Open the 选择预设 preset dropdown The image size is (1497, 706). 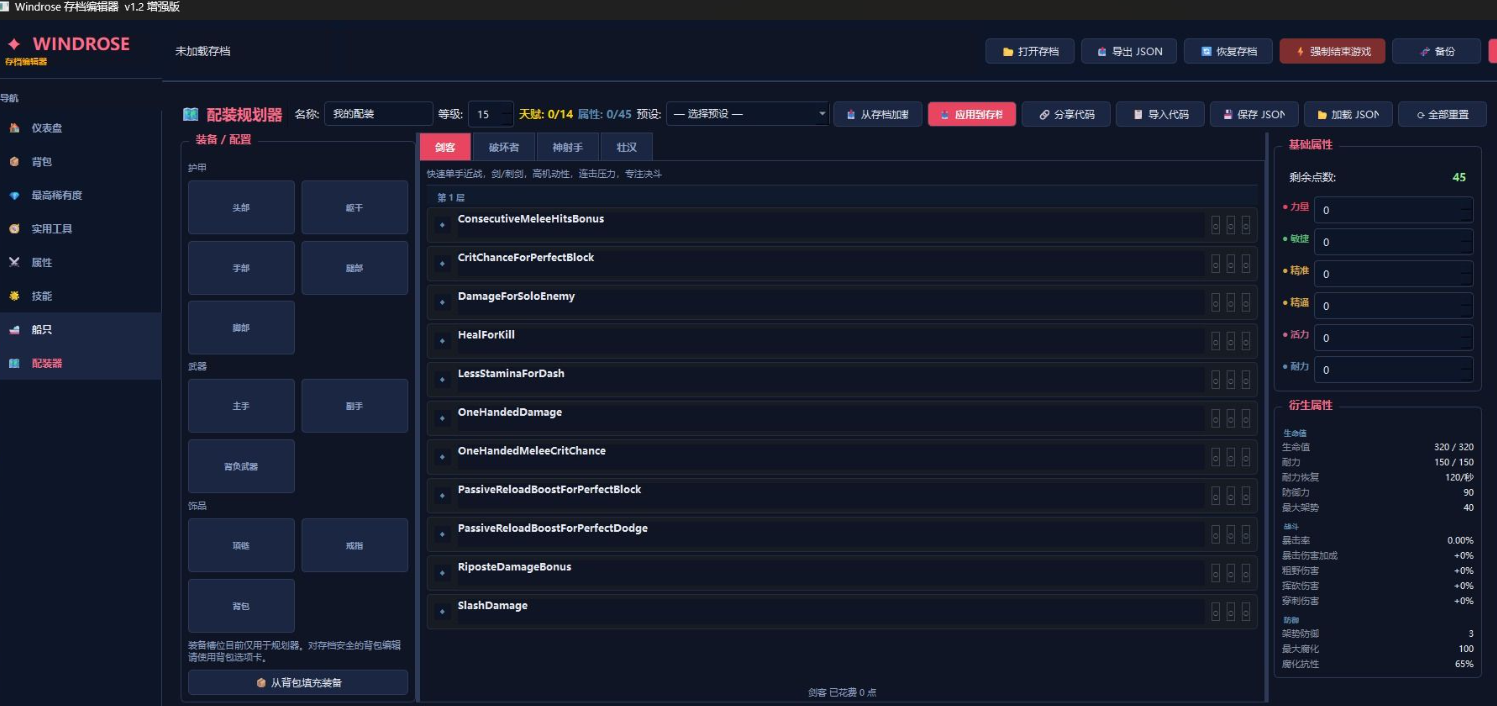[x=747, y=114]
